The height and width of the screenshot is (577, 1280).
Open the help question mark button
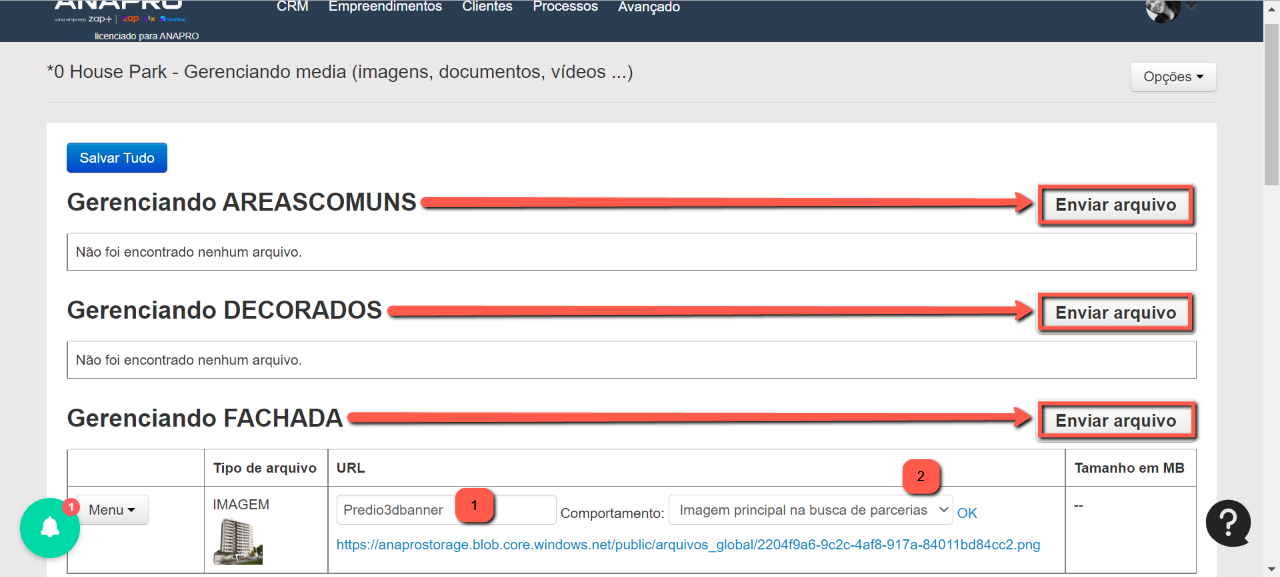click(1229, 522)
